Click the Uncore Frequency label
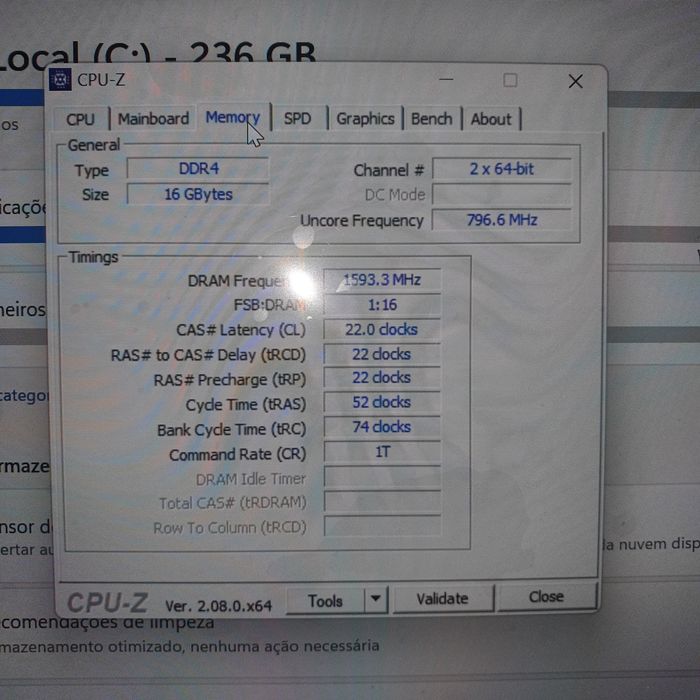 click(x=362, y=221)
